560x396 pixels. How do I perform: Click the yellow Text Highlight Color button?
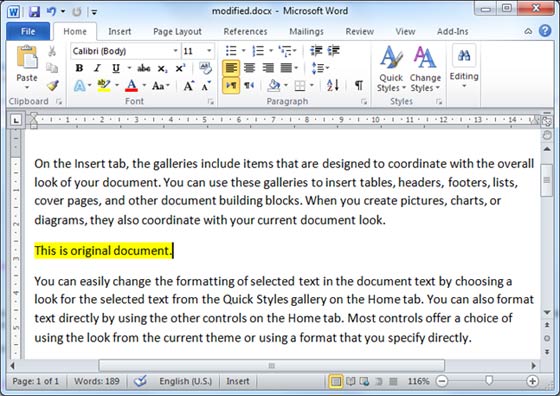(104, 86)
